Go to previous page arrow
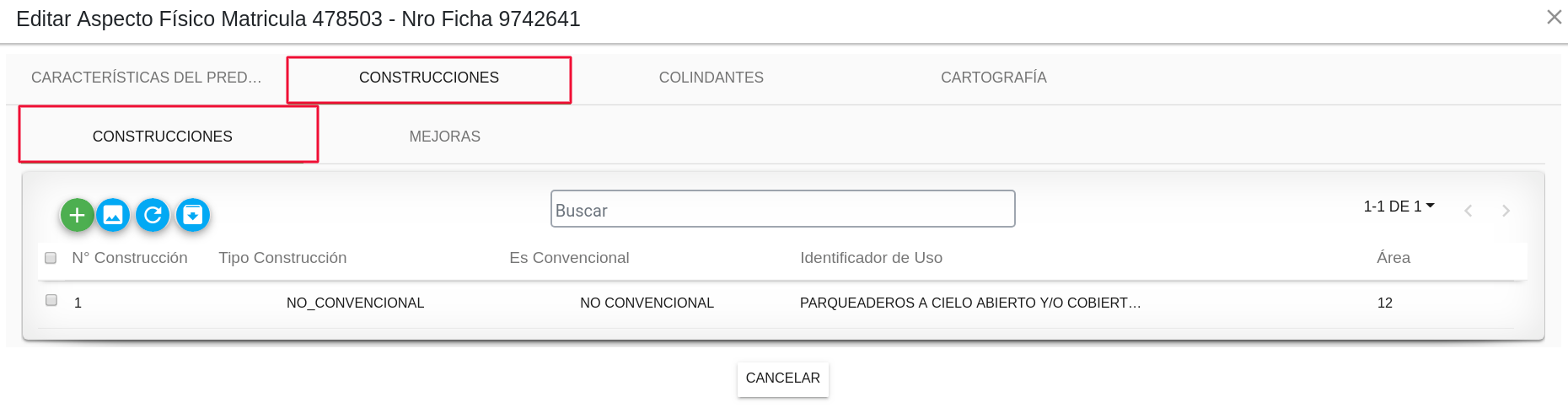1568x413 pixels. [x=1468, y=211]
